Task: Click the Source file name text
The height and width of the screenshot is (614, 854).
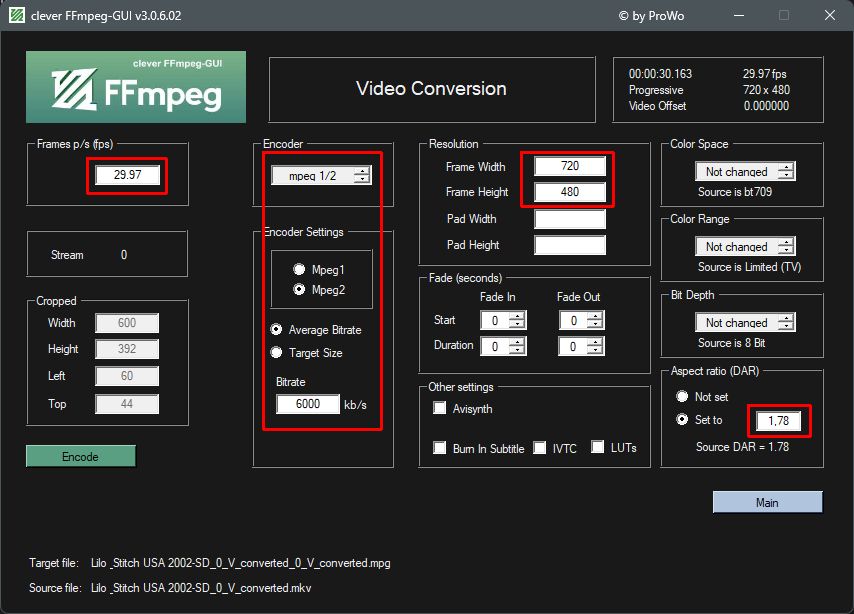Action: (202, 588)
